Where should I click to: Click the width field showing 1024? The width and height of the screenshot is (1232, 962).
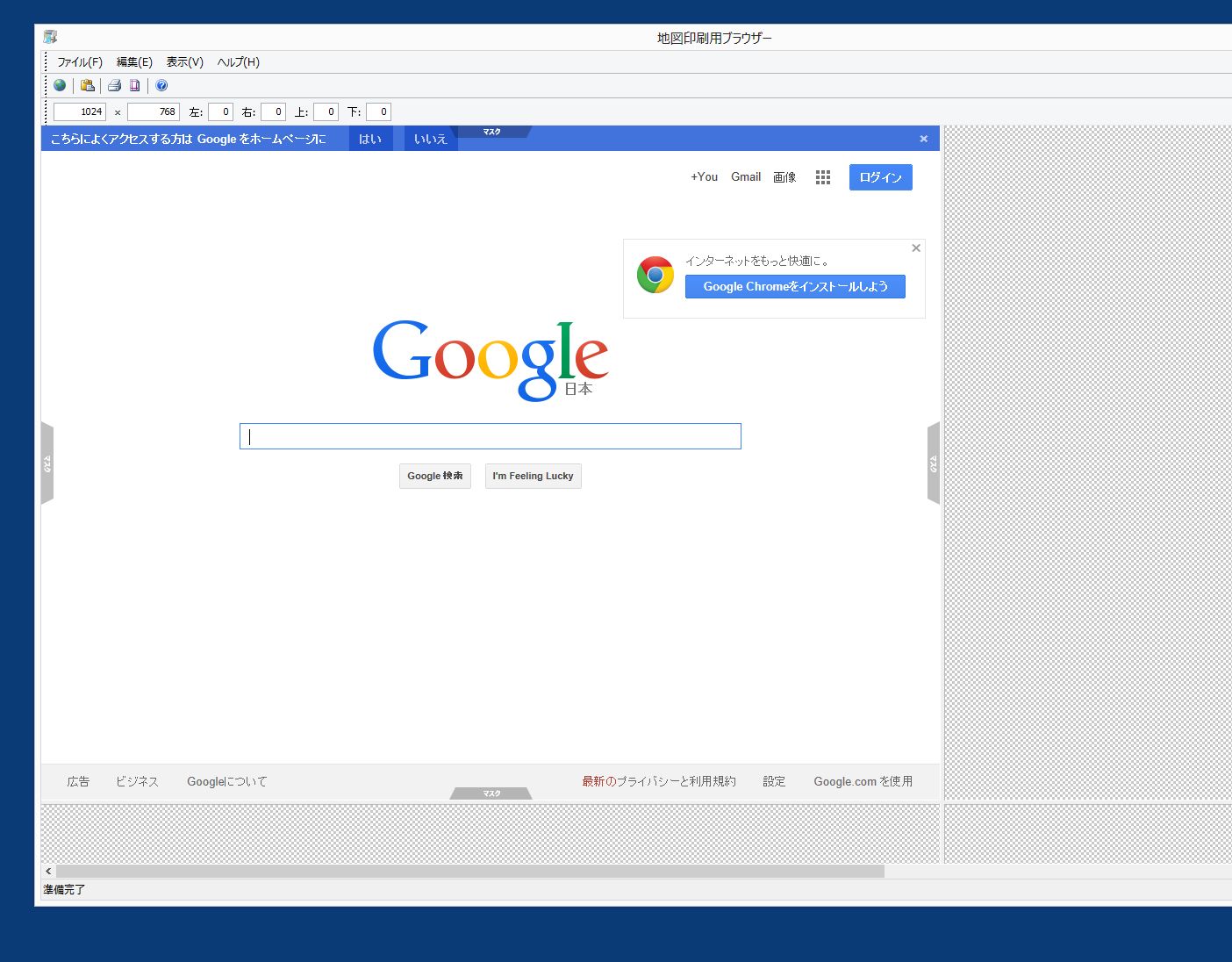[80, 111]
